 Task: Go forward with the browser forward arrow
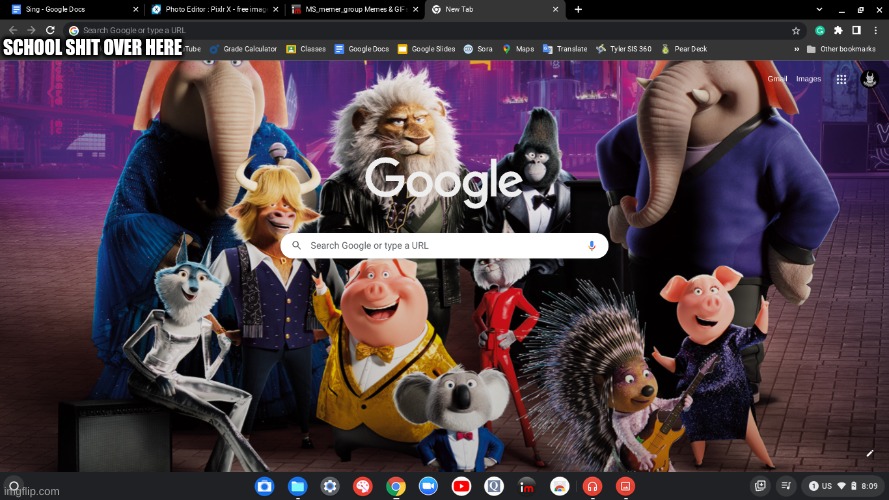tap(32, 30)
